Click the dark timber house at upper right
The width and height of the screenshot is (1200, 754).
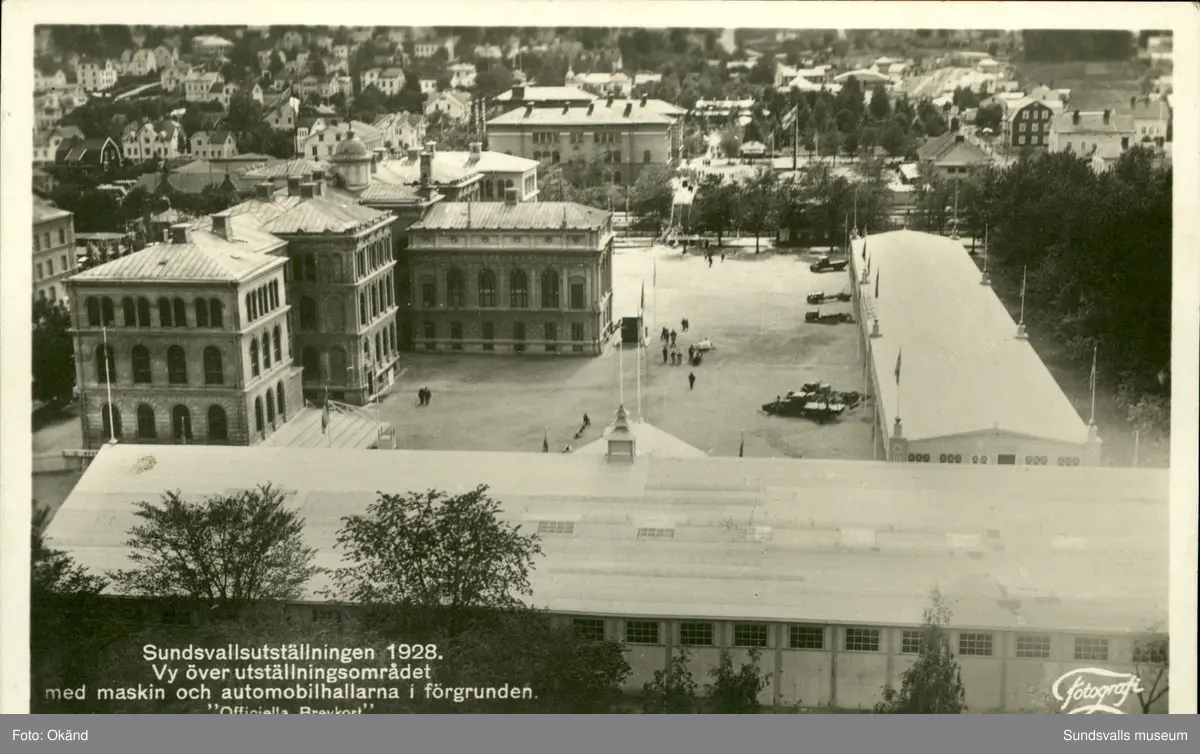[1027, 125]
